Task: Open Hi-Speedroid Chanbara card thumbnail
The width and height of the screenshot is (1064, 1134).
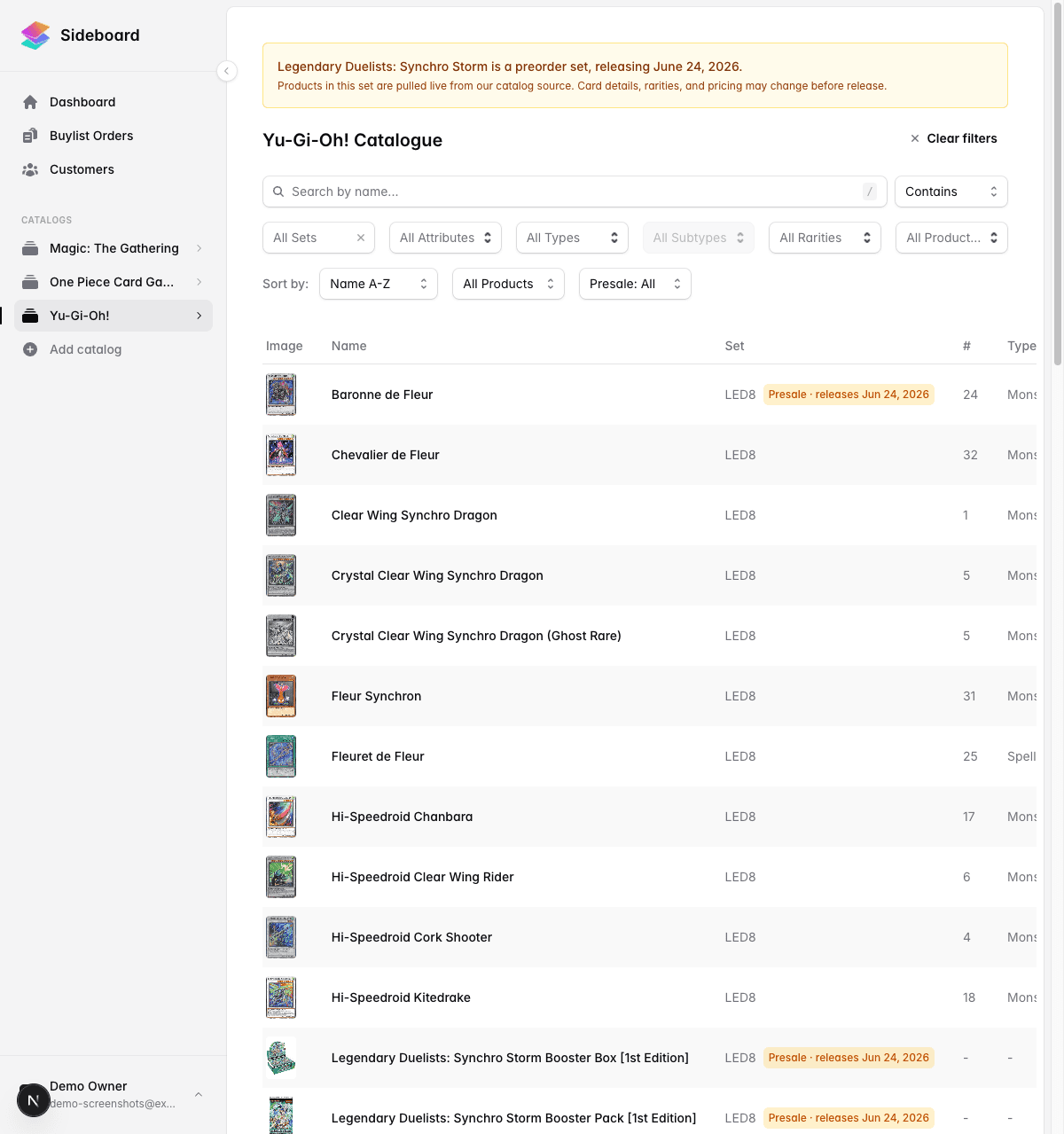Action: [281, 817]
